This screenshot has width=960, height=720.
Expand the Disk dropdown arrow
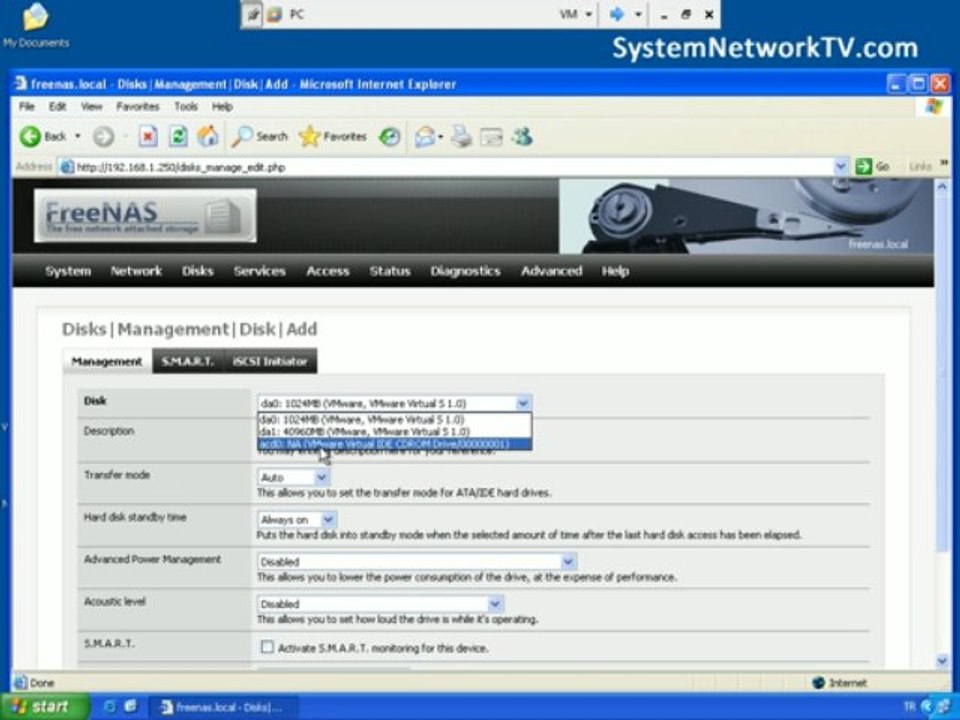(523, 403)
